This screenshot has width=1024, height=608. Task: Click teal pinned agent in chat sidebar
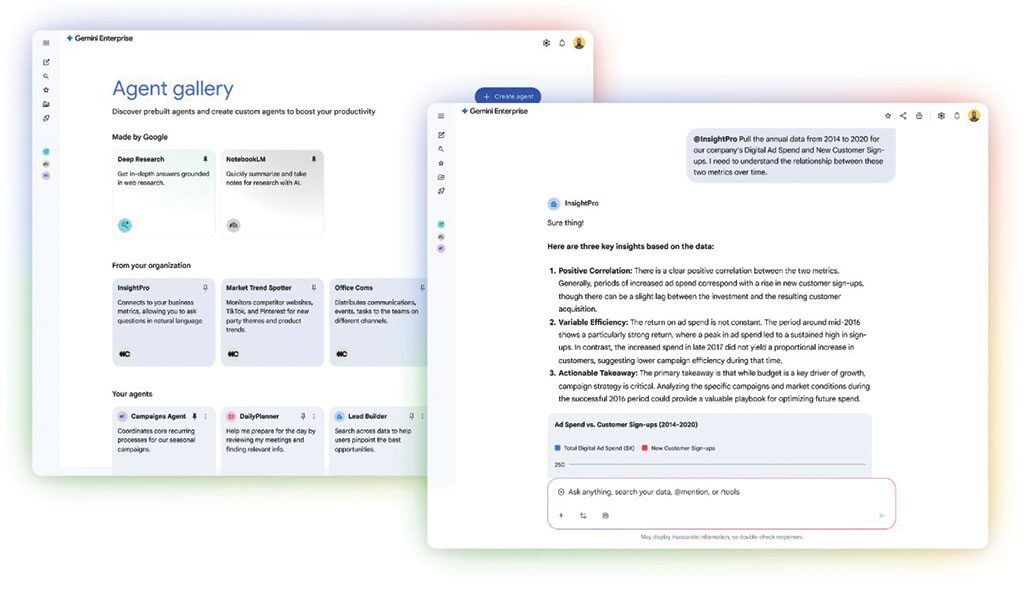coord(441,225)
